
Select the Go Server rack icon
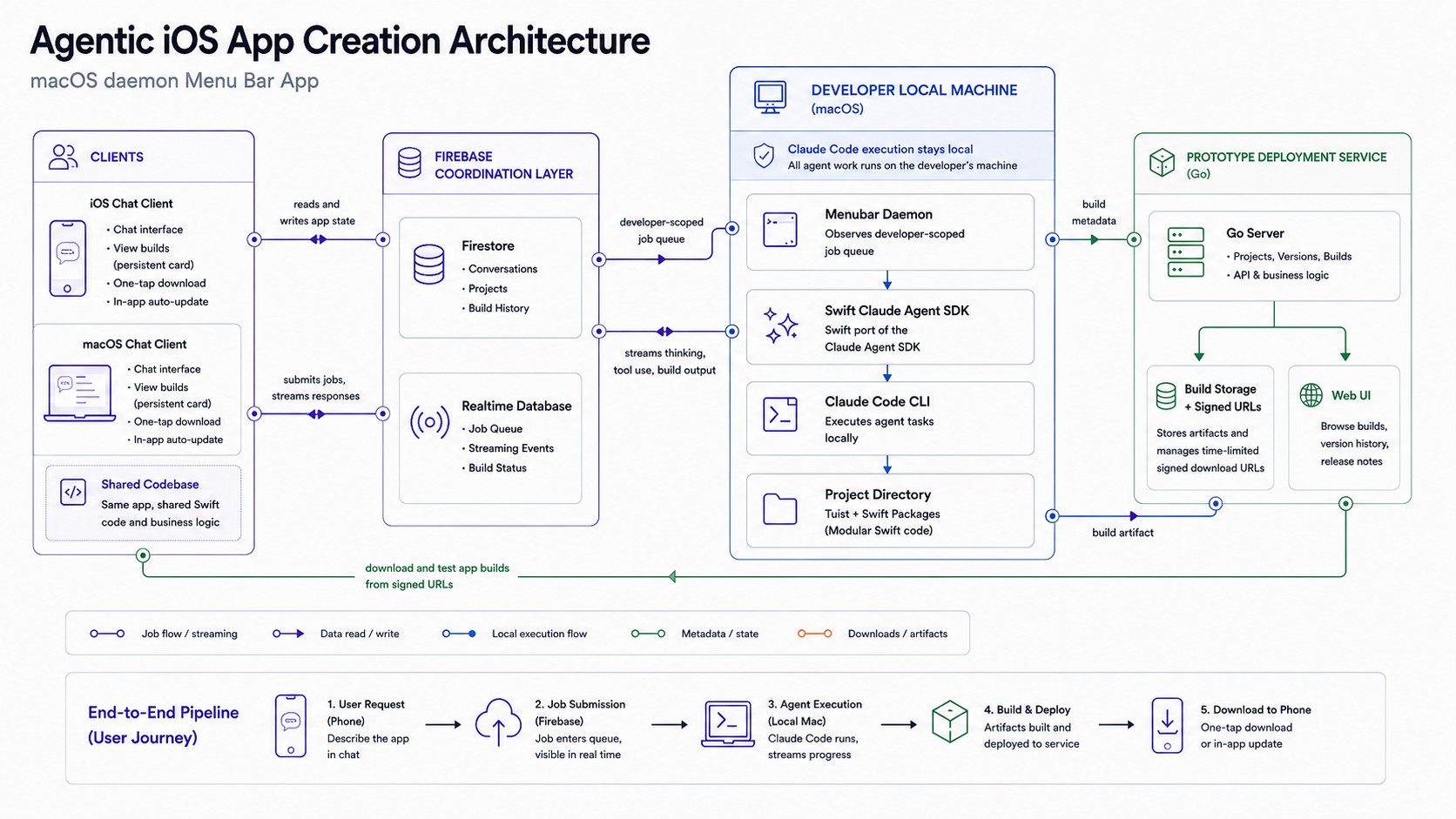click(x=1186, y=252)
